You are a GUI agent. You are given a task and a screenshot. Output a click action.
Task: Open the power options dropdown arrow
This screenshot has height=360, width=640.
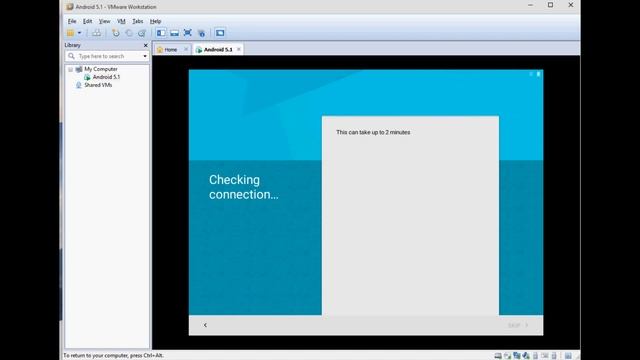pos(79,33)
